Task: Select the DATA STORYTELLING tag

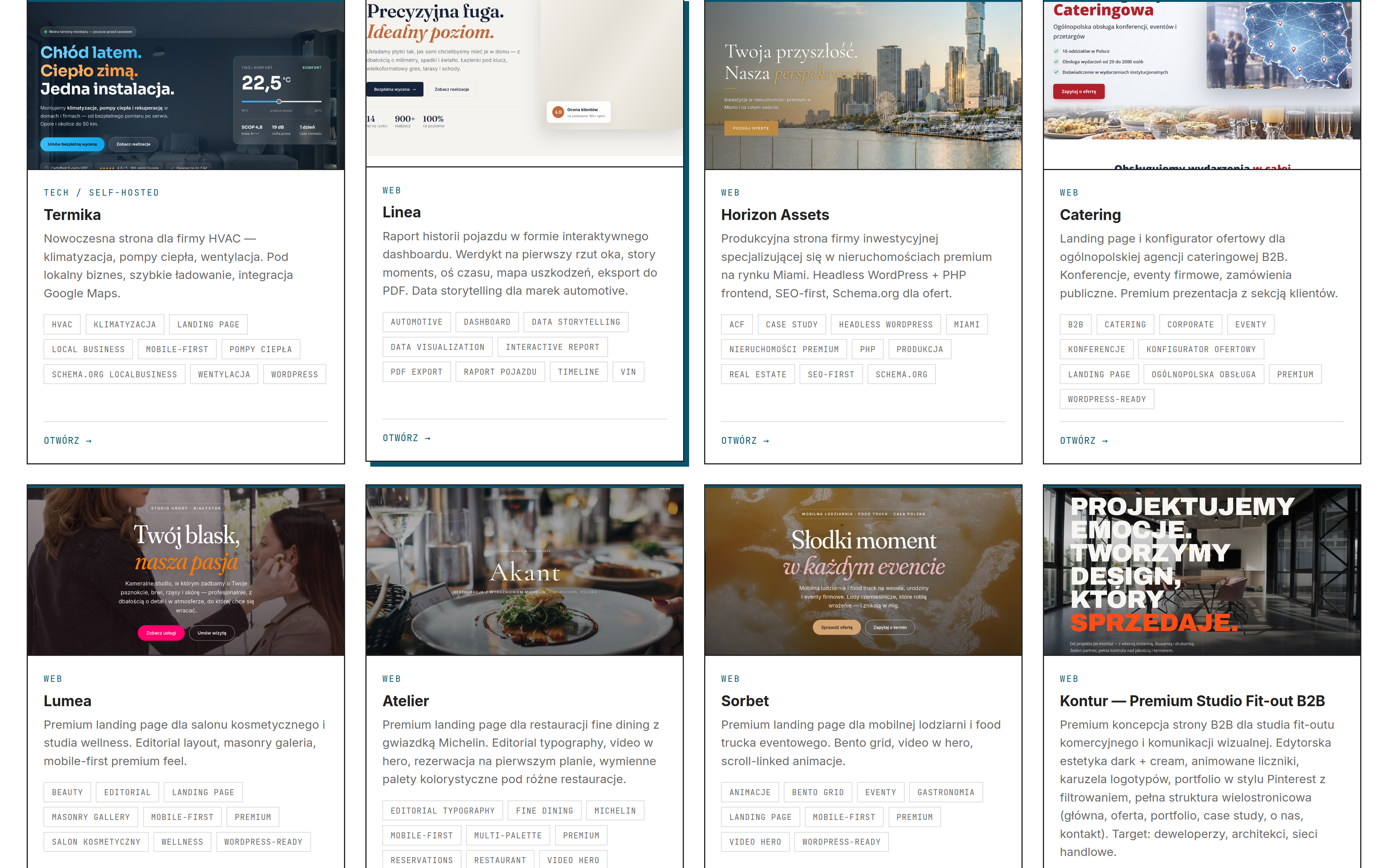Action: point(576,322)
